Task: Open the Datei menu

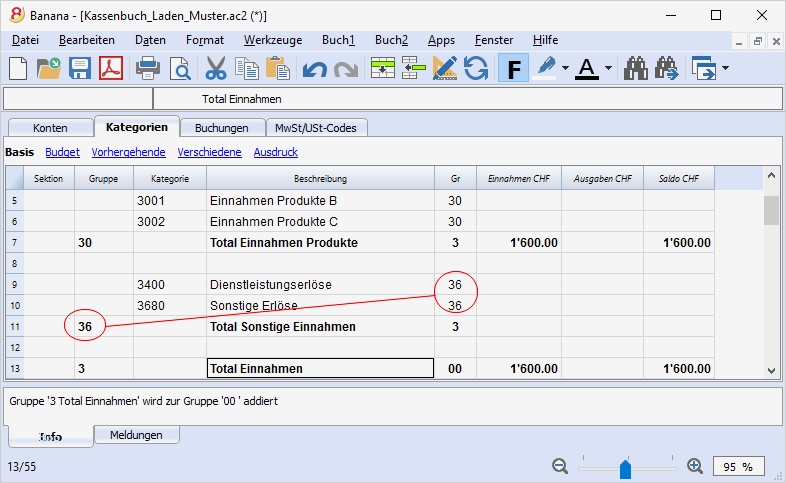Action: click(x=26, y=40)
